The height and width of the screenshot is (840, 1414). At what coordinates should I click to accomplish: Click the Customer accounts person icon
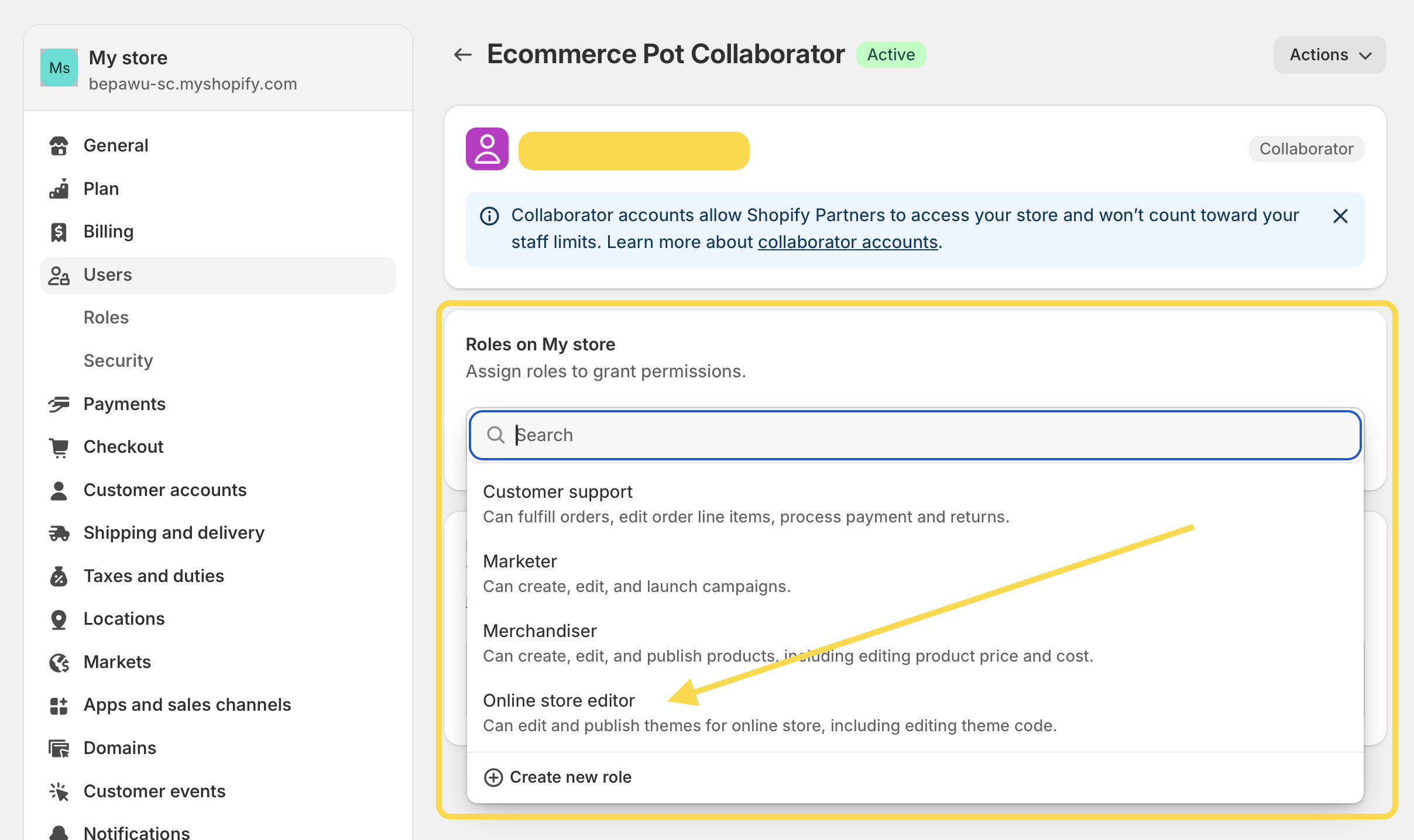coord(59,490)
